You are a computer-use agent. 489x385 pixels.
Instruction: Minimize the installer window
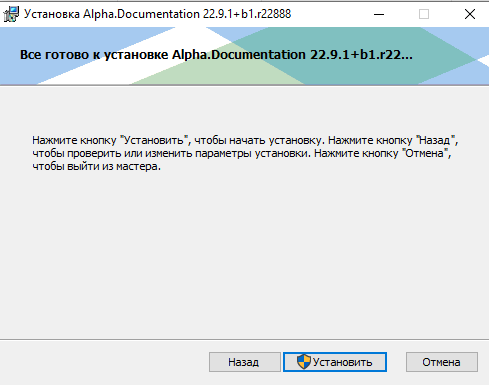pos(379,14)
